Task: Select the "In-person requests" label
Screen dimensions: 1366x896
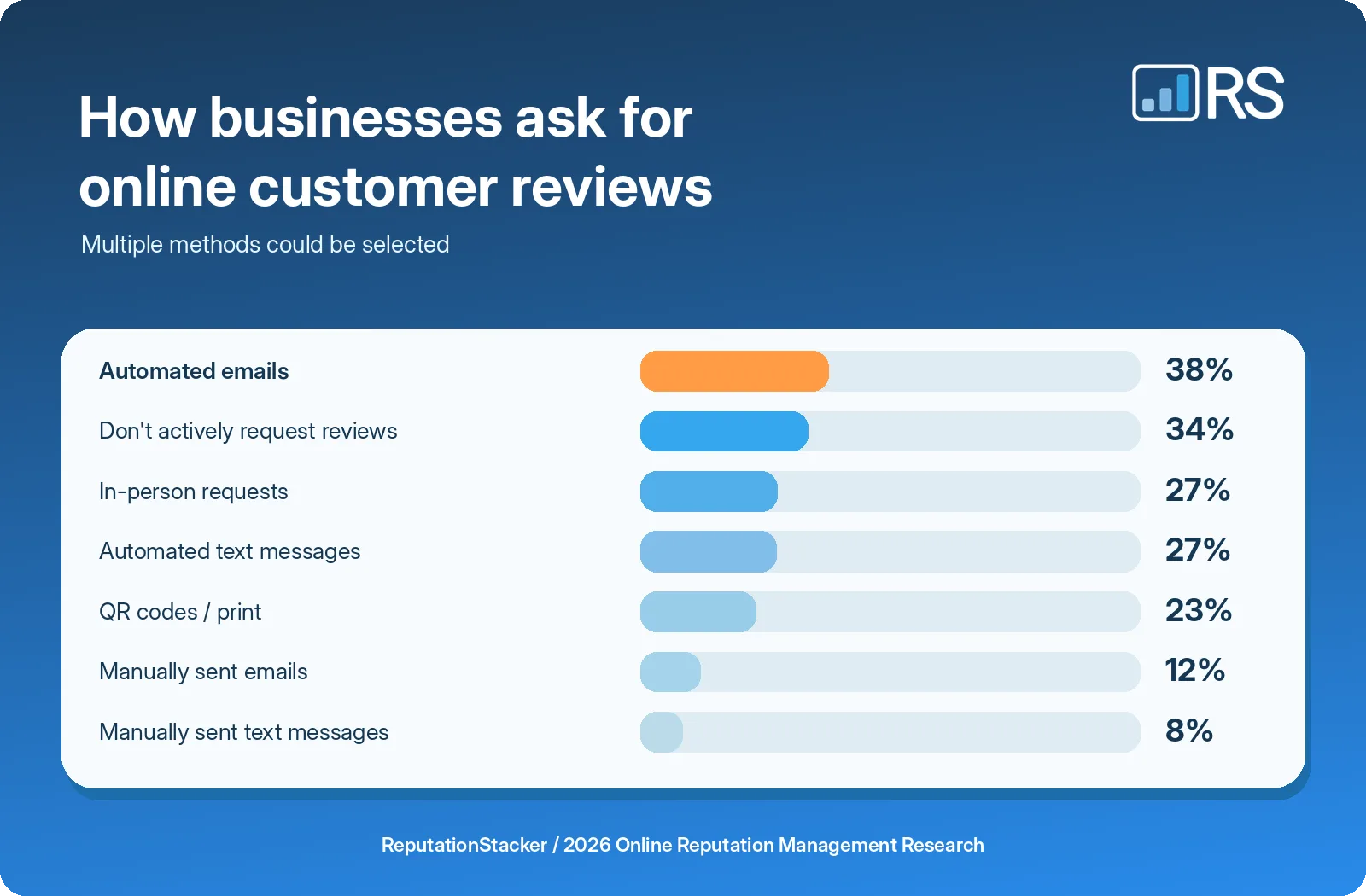Action: pyautogui.click(x=194, y=492)
